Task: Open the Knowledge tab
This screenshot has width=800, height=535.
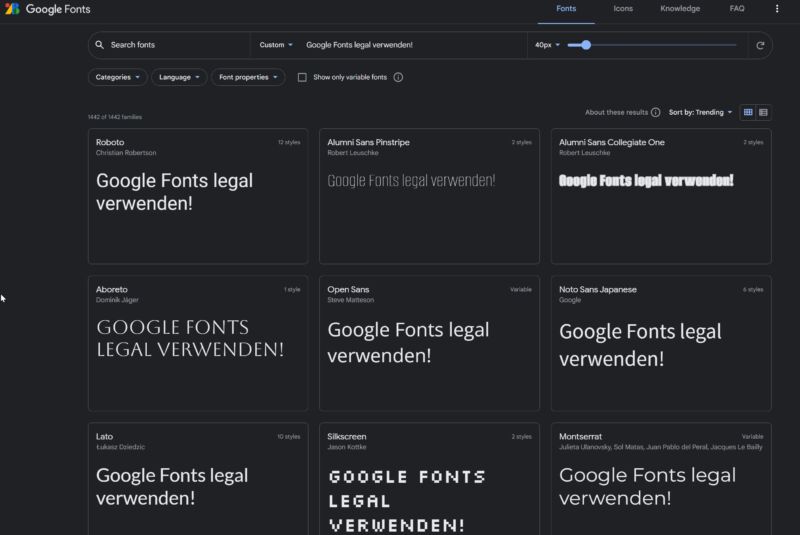Action: pos(680,9)
